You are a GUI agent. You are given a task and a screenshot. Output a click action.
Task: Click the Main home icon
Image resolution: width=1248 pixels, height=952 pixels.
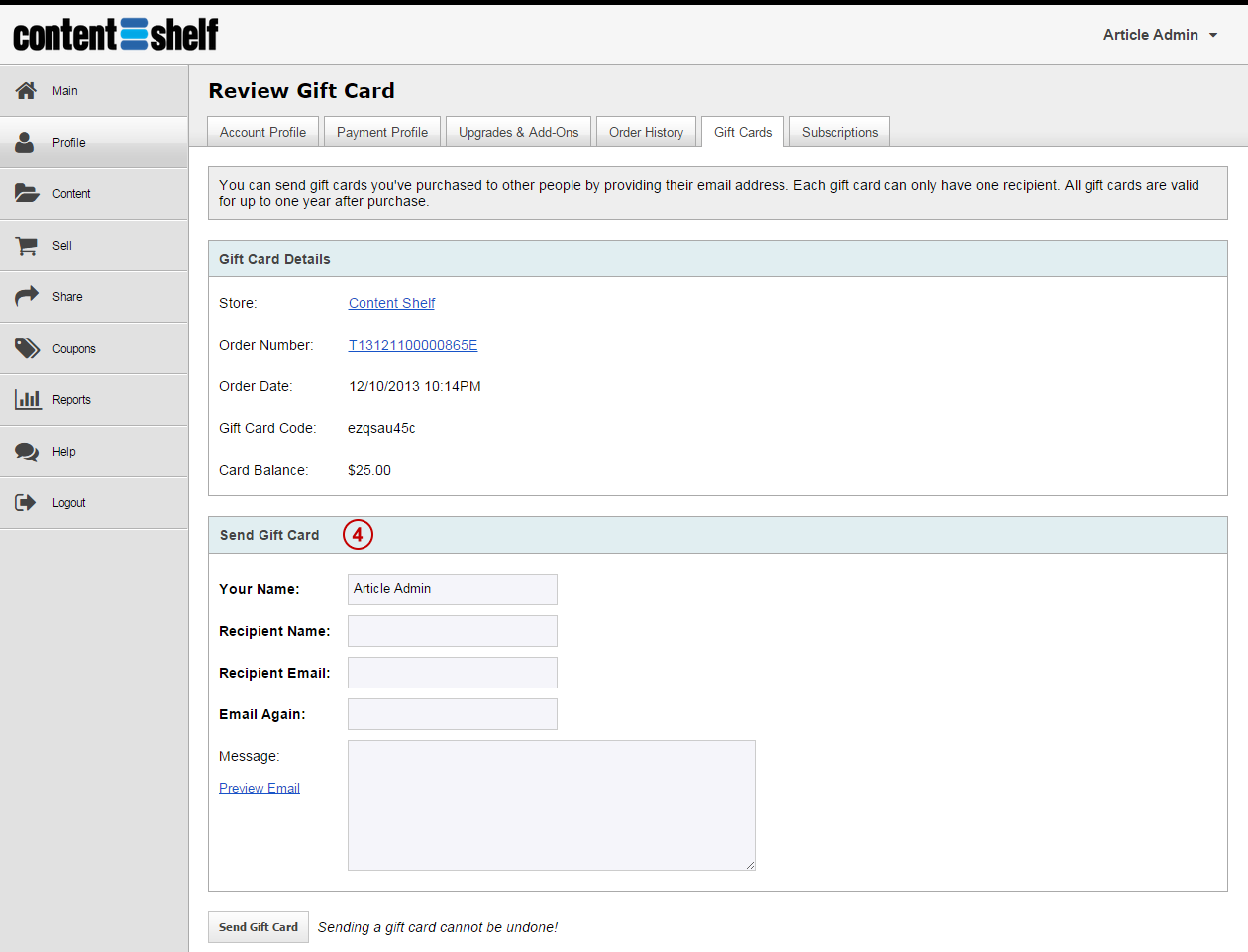27,90
